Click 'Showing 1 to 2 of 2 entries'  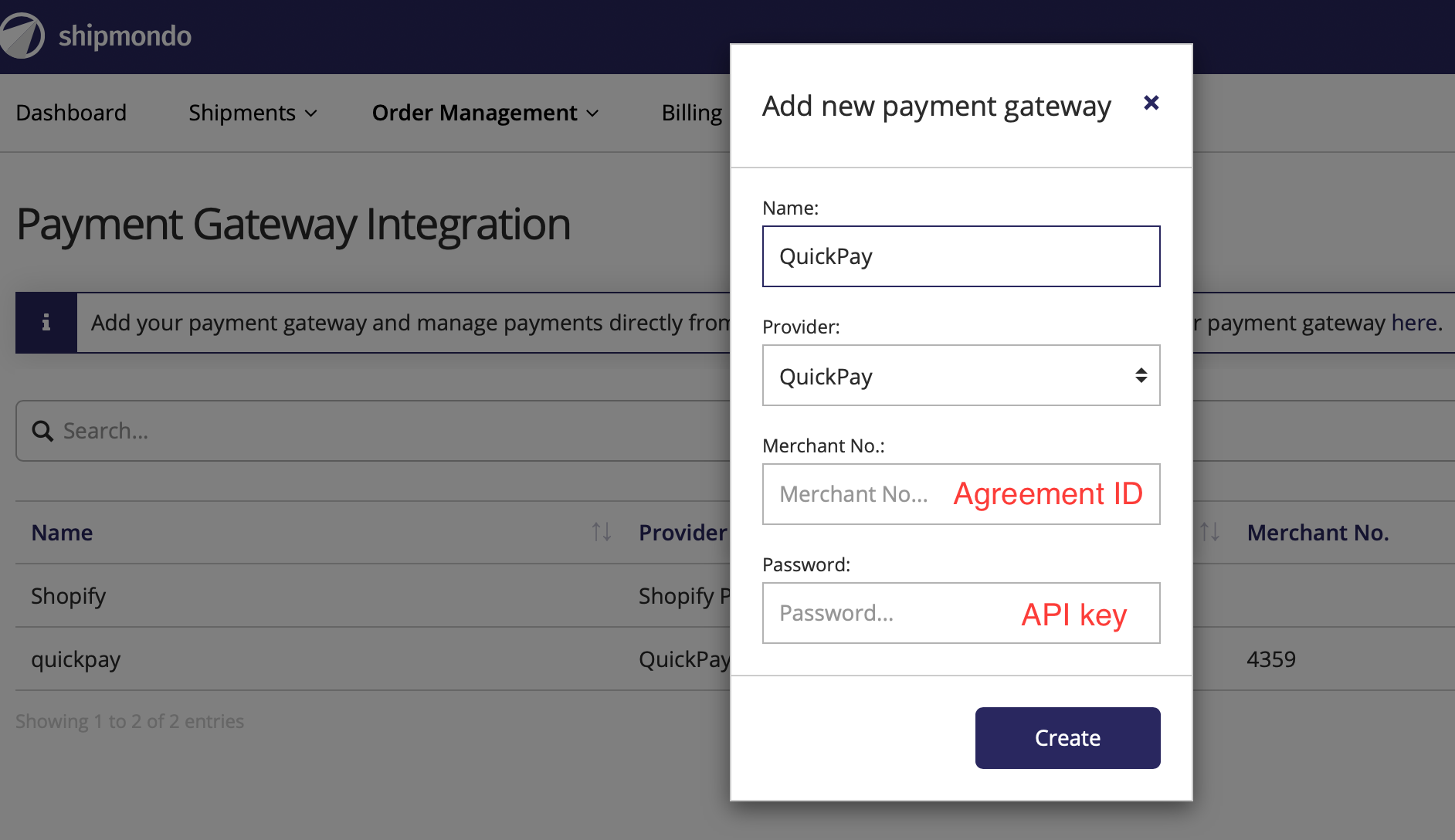click(130, 721)
